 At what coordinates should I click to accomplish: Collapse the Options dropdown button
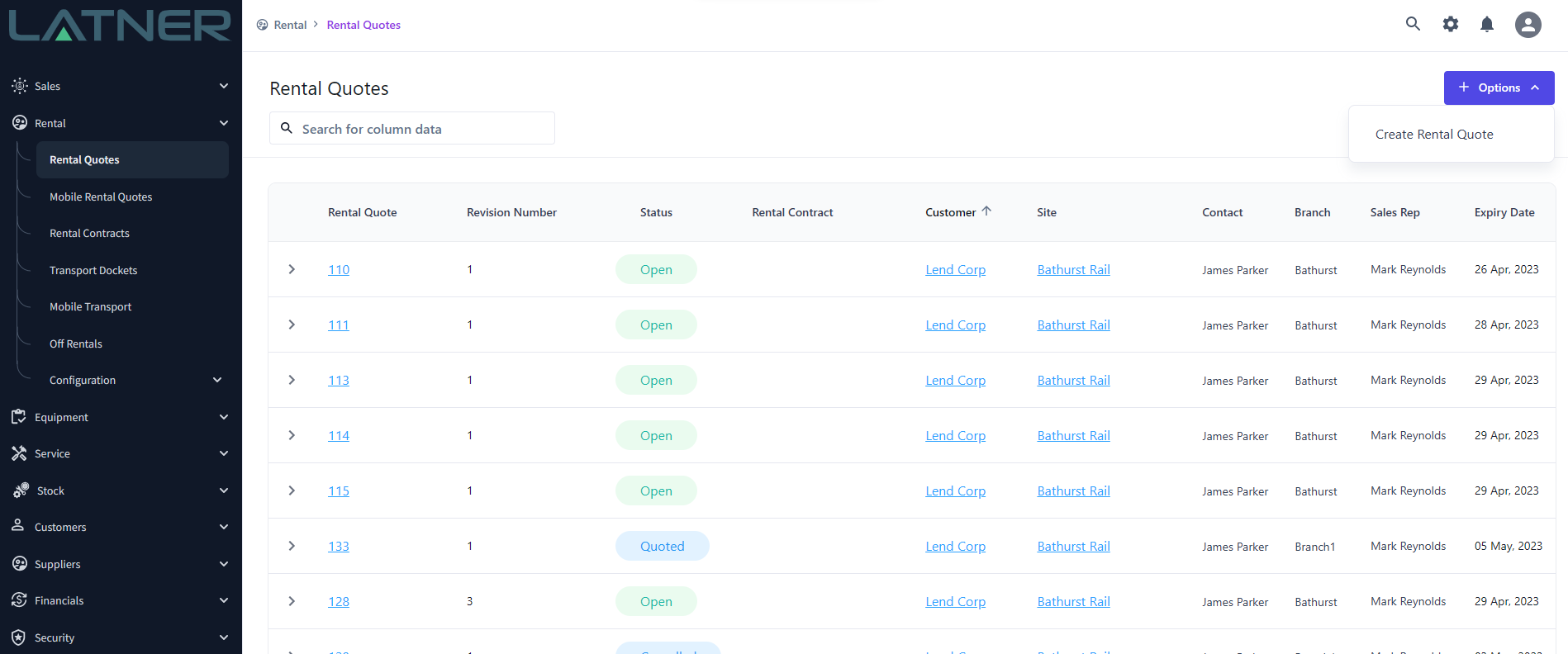tap(1499, 88)
